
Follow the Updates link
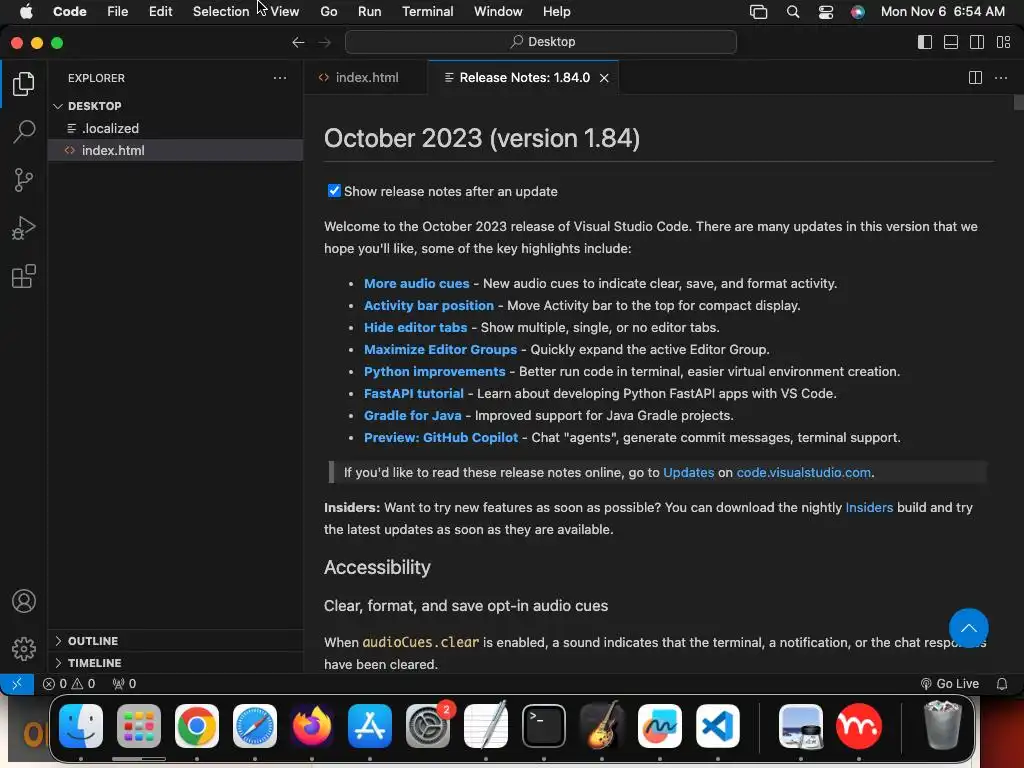pos(688,472)
